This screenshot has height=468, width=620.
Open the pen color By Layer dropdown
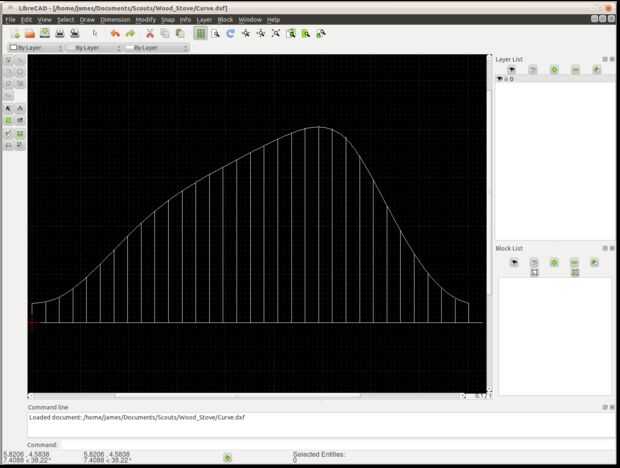point(36,48)
